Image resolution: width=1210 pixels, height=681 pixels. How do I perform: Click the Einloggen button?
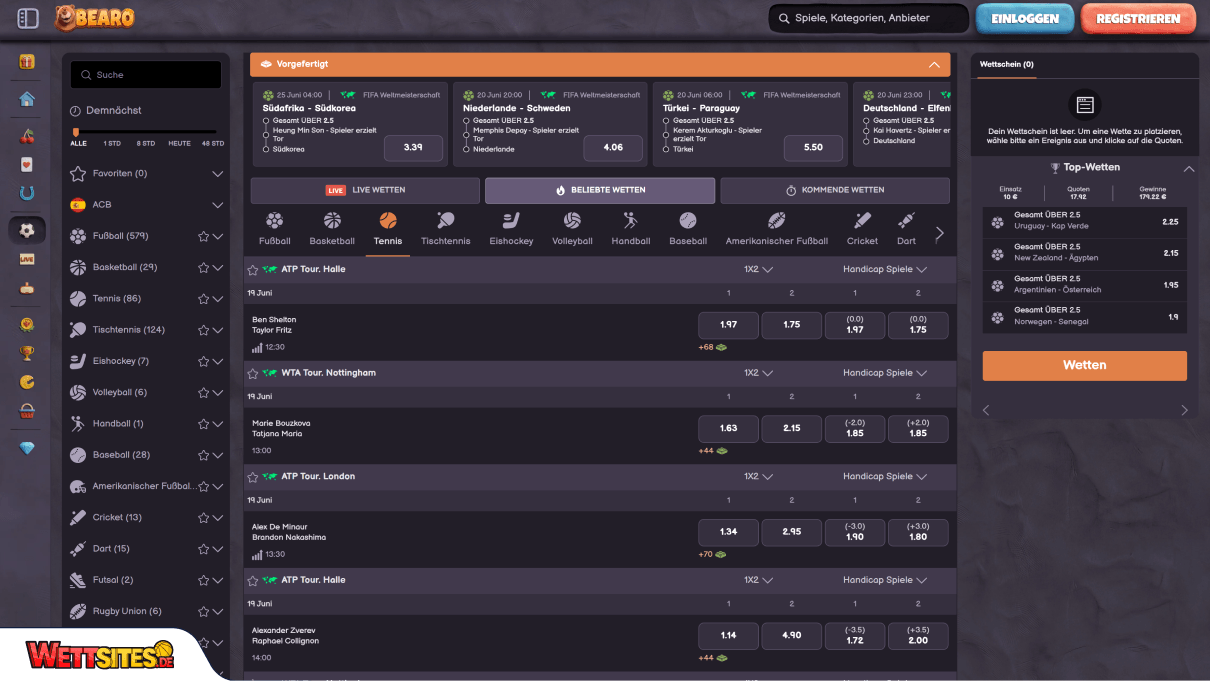coord(1025,18)
